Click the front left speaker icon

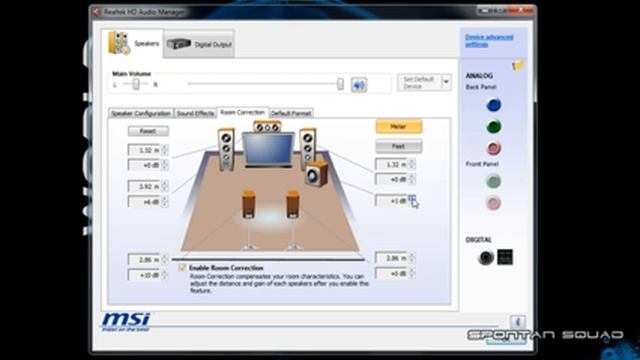[226, 149]
